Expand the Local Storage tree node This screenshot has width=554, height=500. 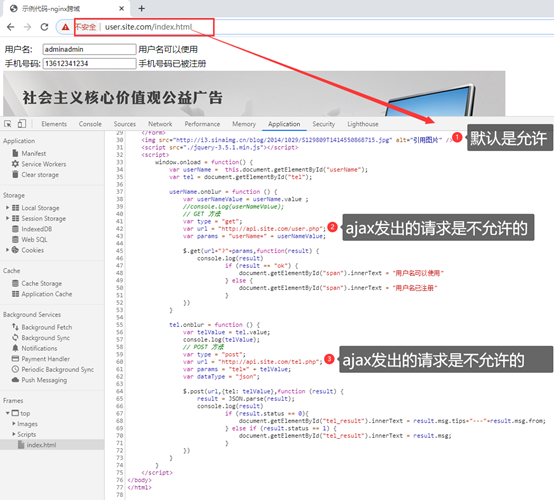(x=7, y=208)
